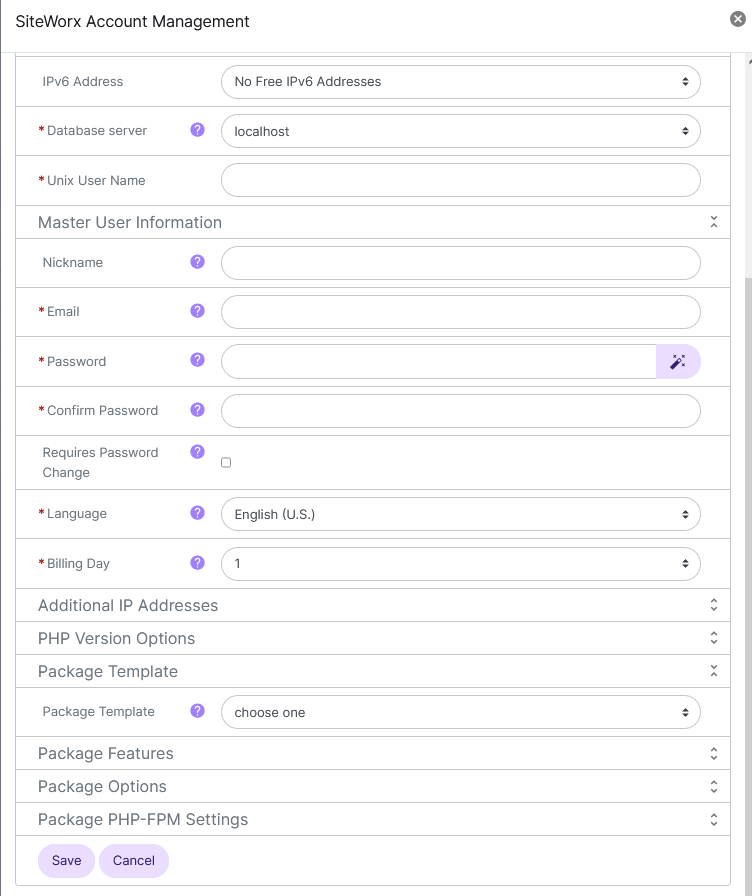This screenshot has width=752, height=896.
Task: Open the Language help tooltip
Action: pyautogui.click(x=197, y=513)
